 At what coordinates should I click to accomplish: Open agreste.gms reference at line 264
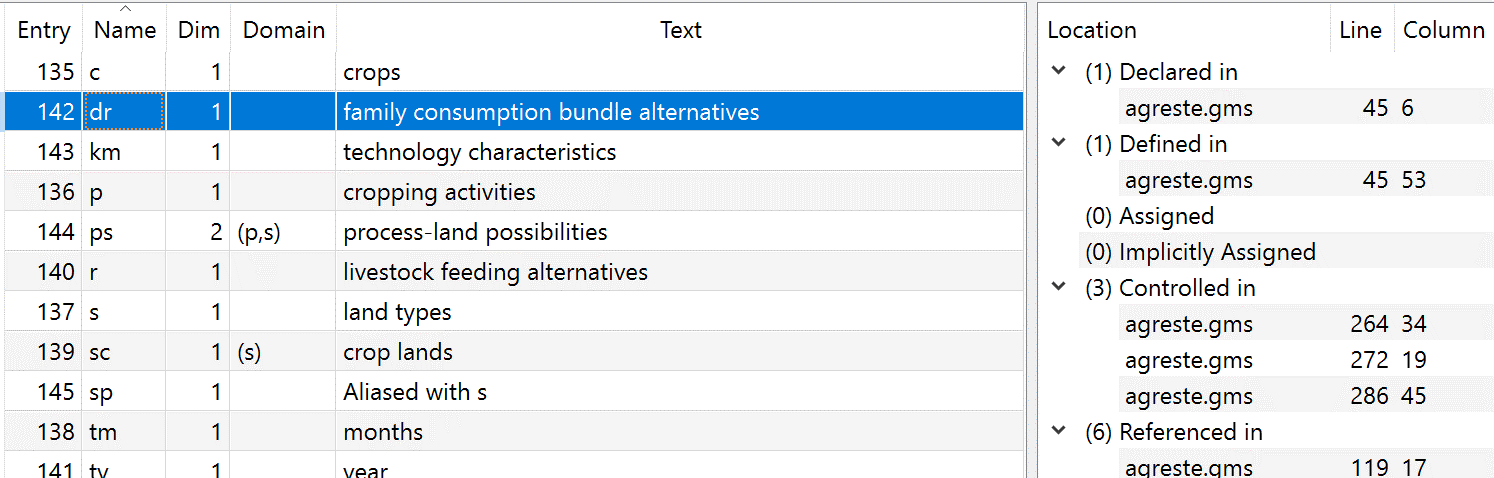(1188, 324)
